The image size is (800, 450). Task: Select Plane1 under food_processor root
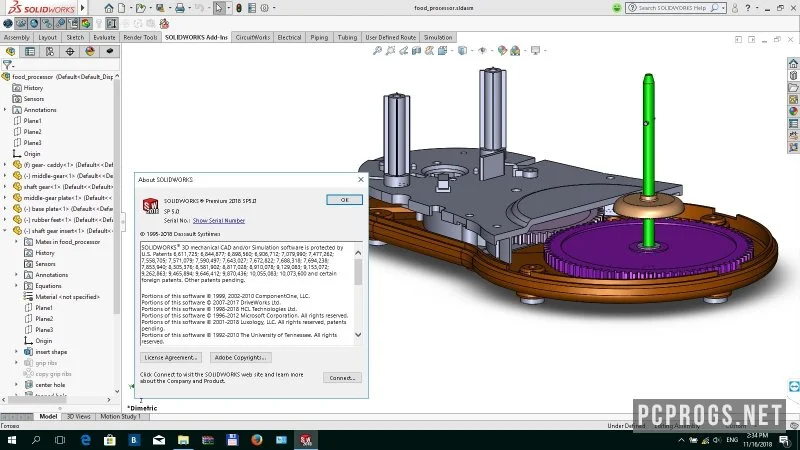point(32,121)
